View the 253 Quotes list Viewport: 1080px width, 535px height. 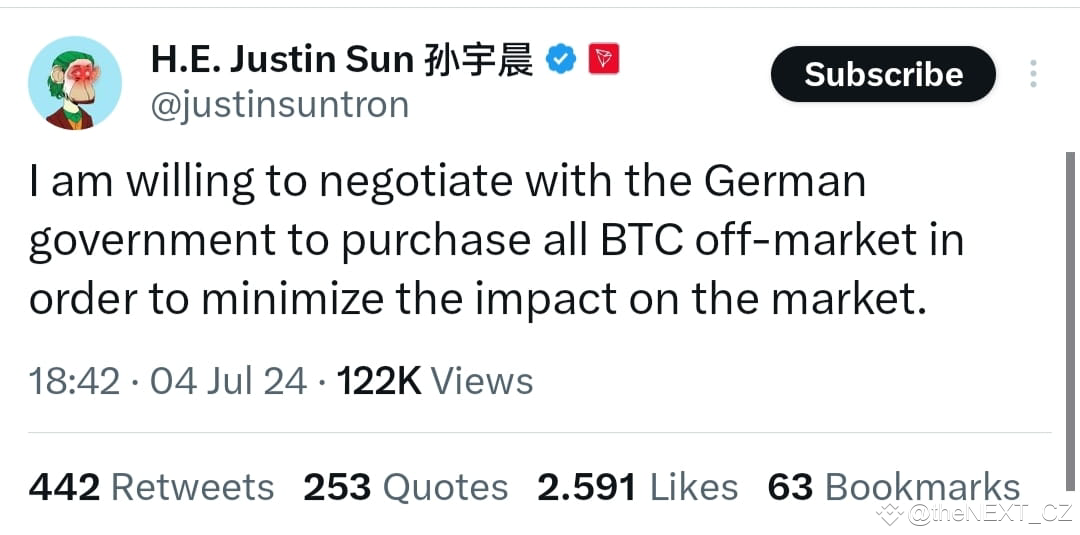(406, 487)
